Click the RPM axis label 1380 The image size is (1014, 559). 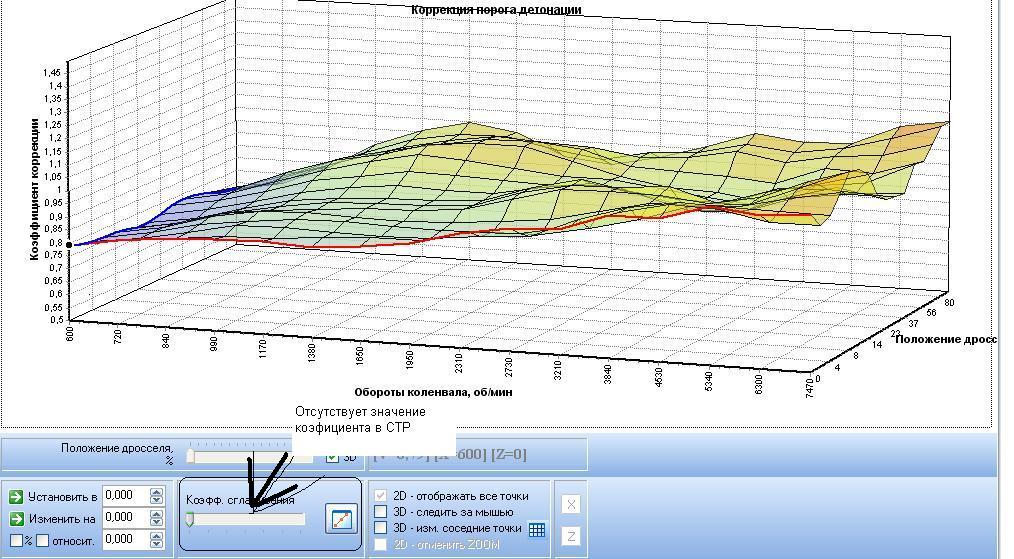point(311,353)
